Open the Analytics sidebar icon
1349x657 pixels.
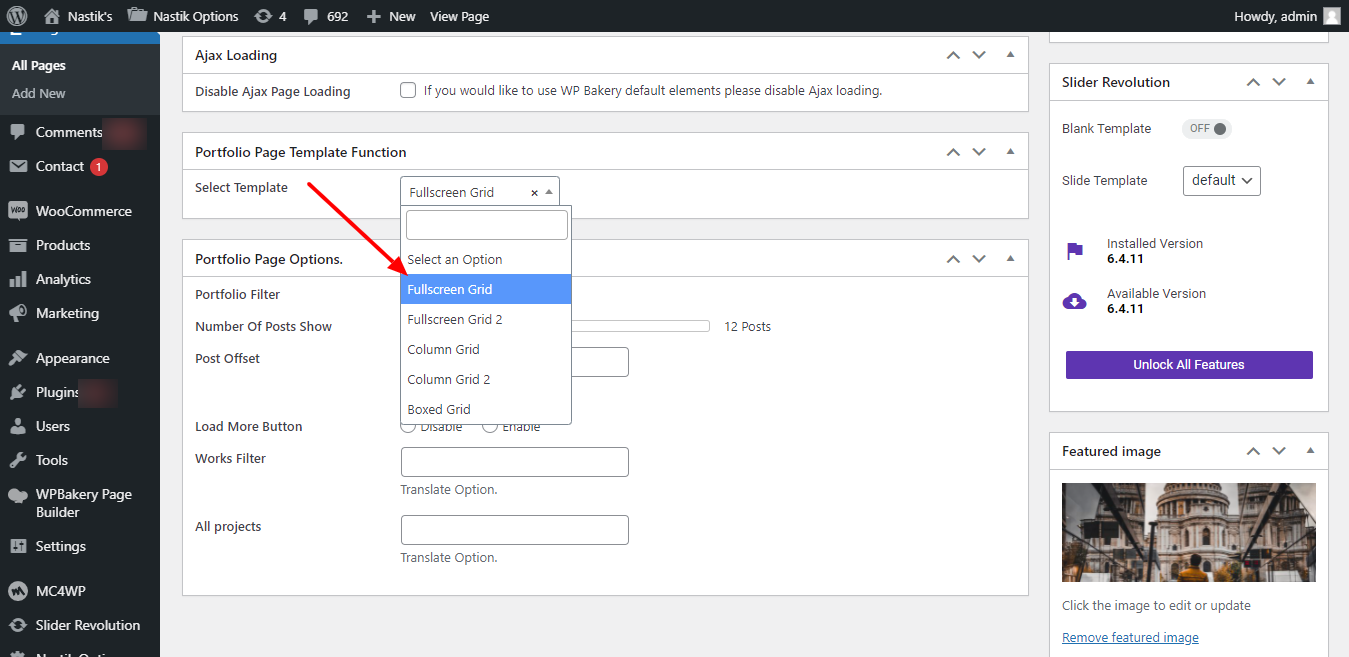(17, 279)
